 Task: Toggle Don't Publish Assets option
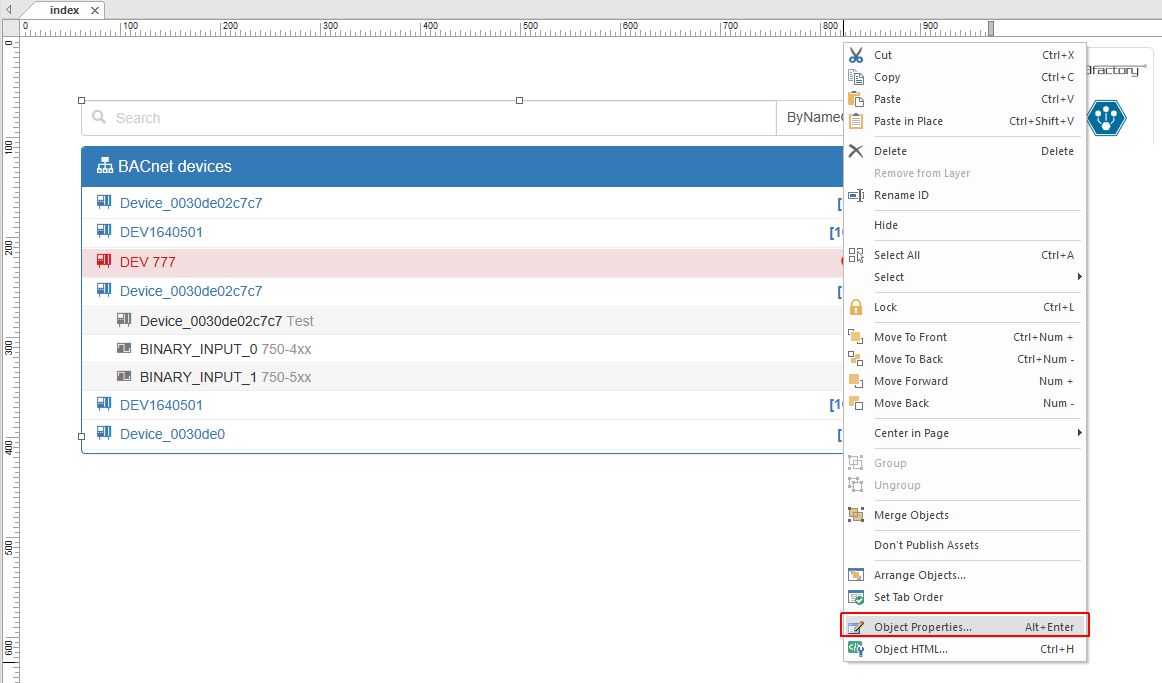[x=926, y=545]
